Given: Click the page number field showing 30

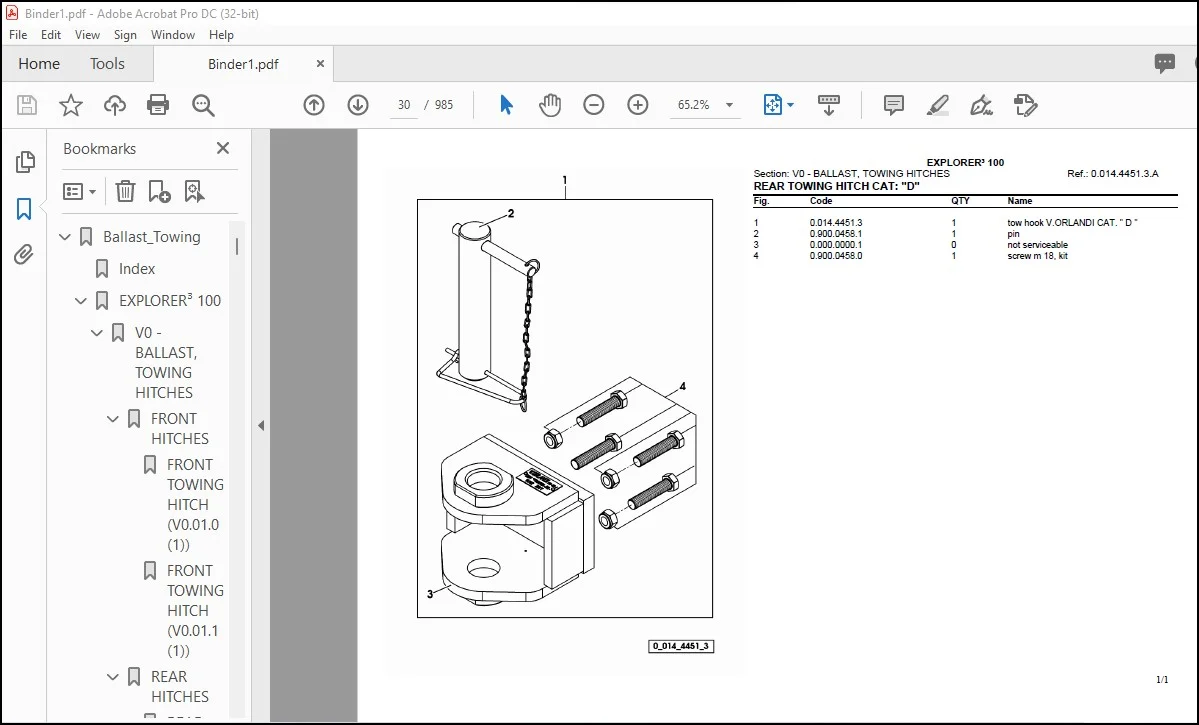Looking at the screenshot, I should click(x=405, y=105).
